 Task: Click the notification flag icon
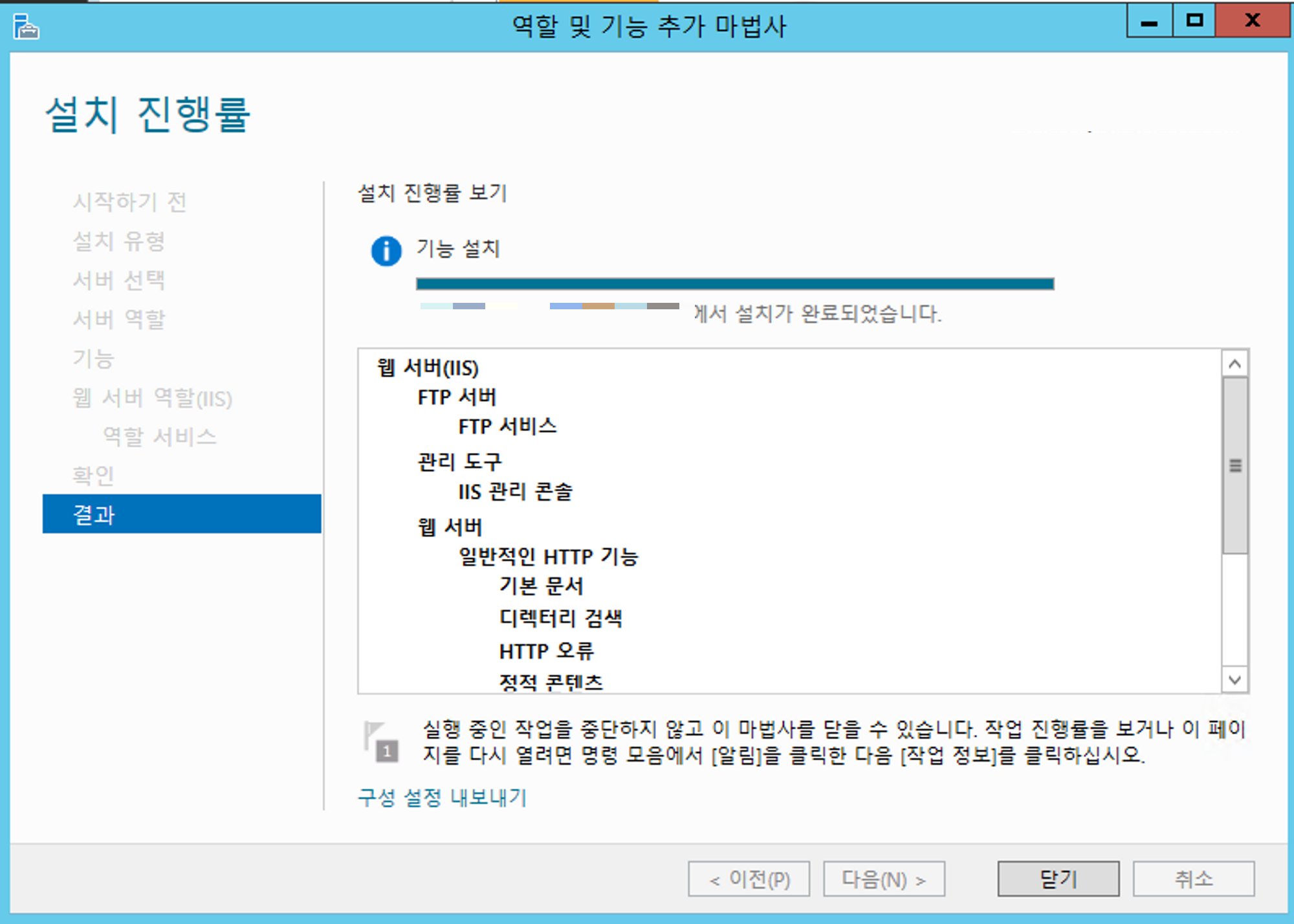380,742
